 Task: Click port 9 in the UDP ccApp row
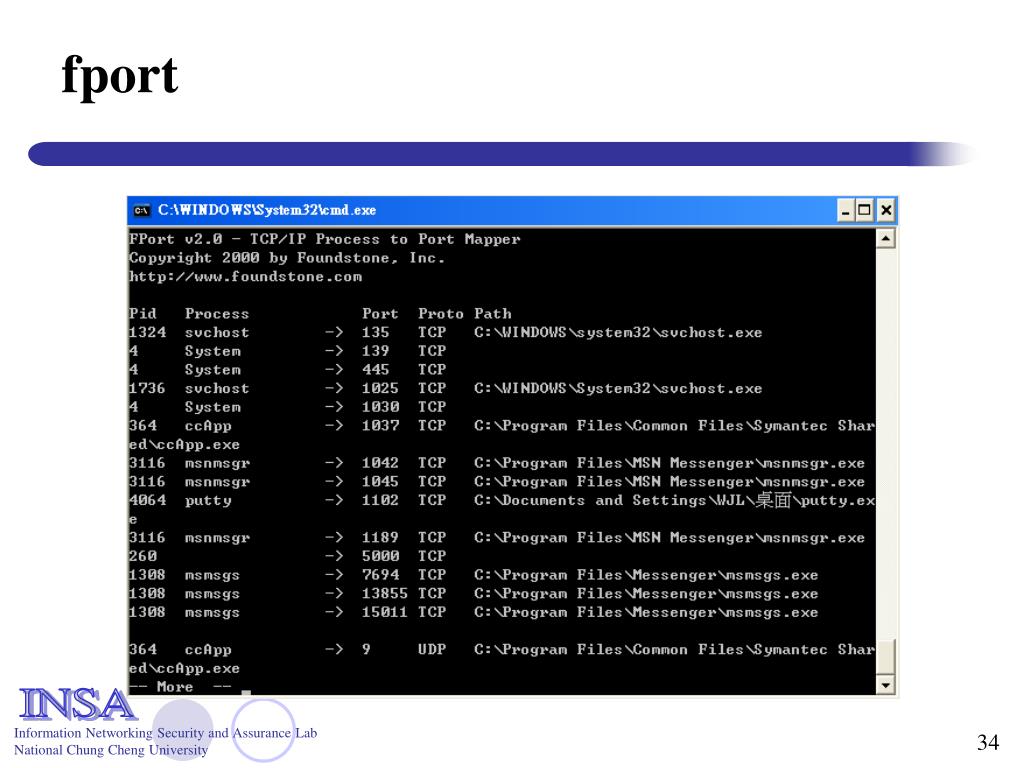(366, 650)
